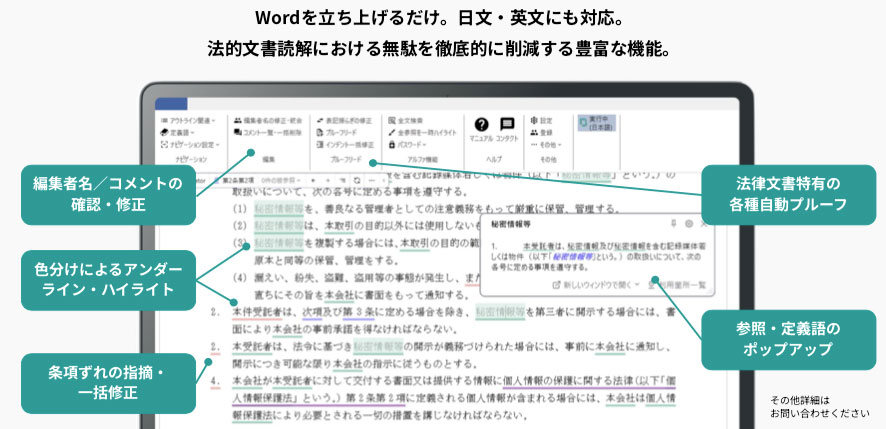Click highlighted 秘密情報等 in item (3)
The height and width of the screenshot is (429, 886).
(x=279, y=244)
